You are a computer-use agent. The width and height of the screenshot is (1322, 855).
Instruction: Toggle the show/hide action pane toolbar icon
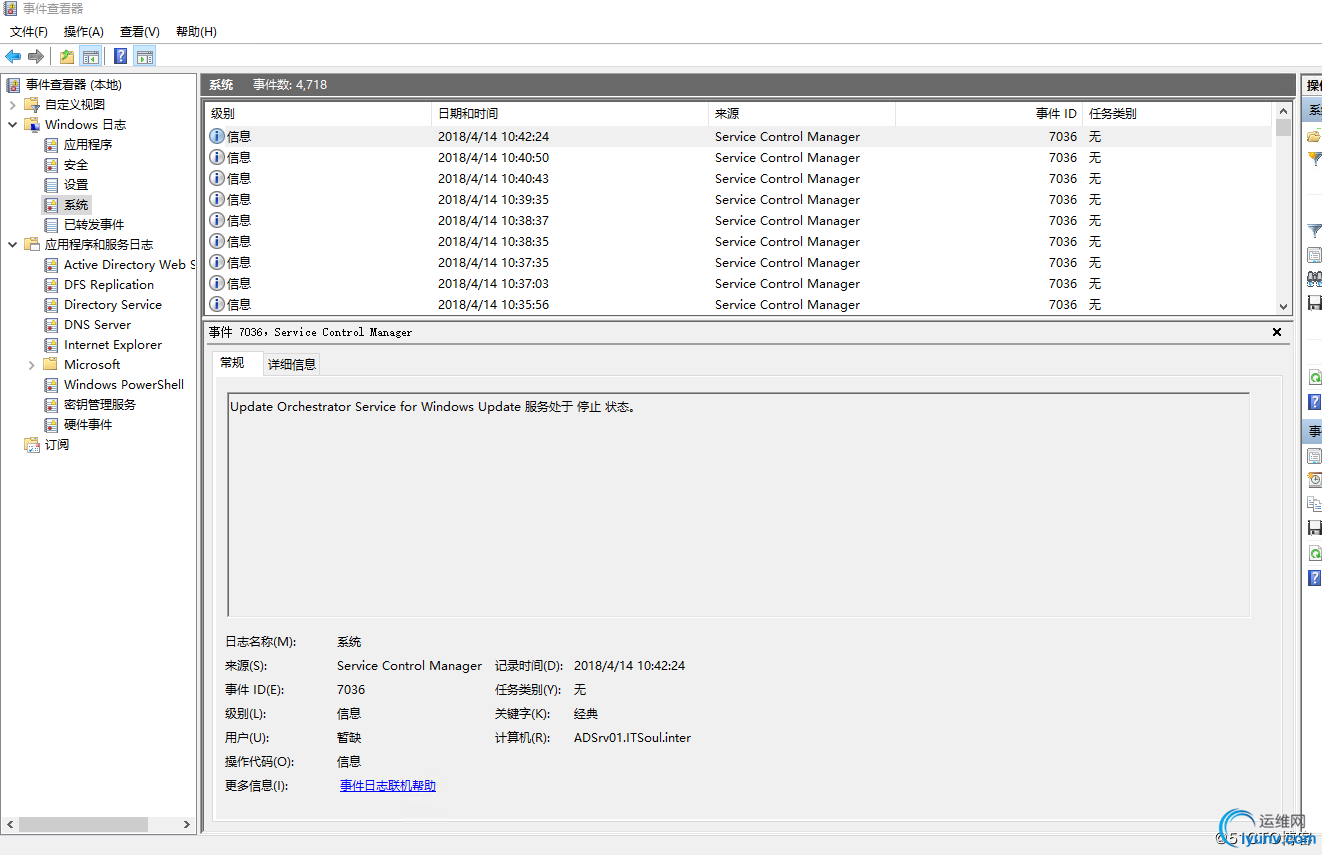click(145, 56)
